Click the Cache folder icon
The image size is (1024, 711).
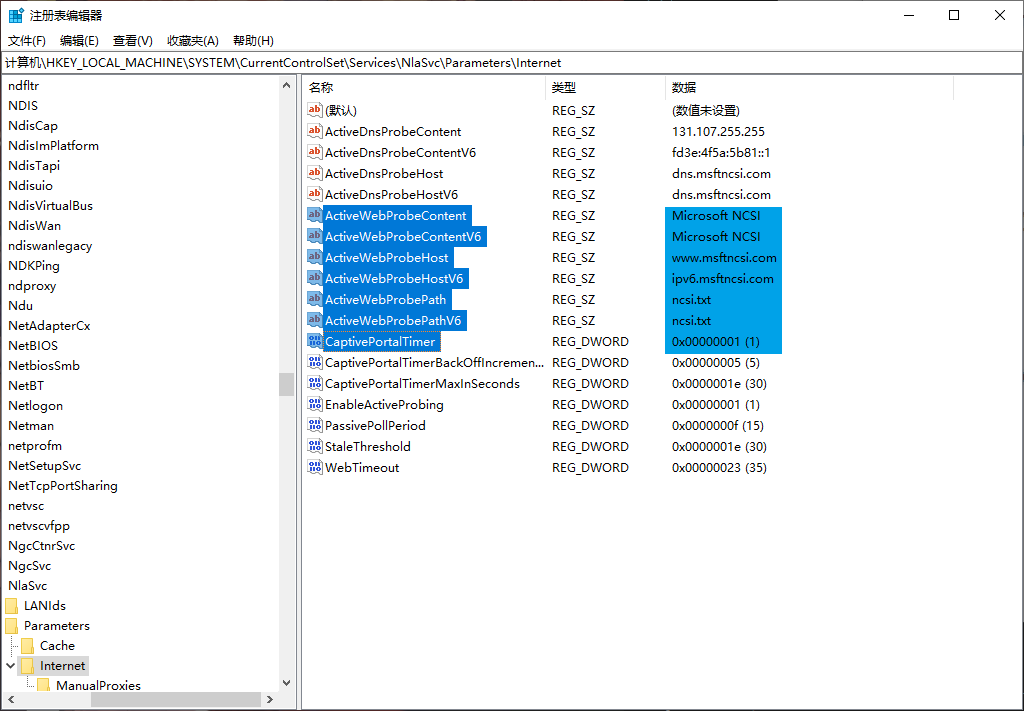click(27, 646)
